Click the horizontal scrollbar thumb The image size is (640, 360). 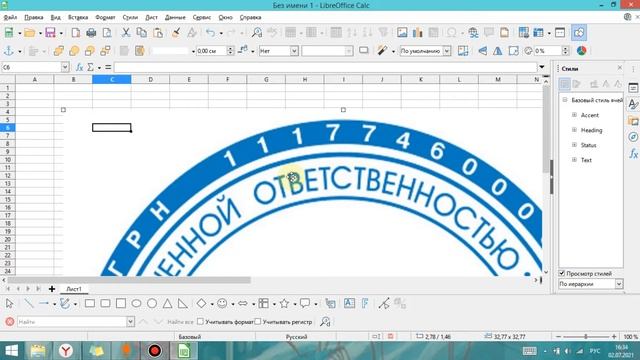[129, 280]
